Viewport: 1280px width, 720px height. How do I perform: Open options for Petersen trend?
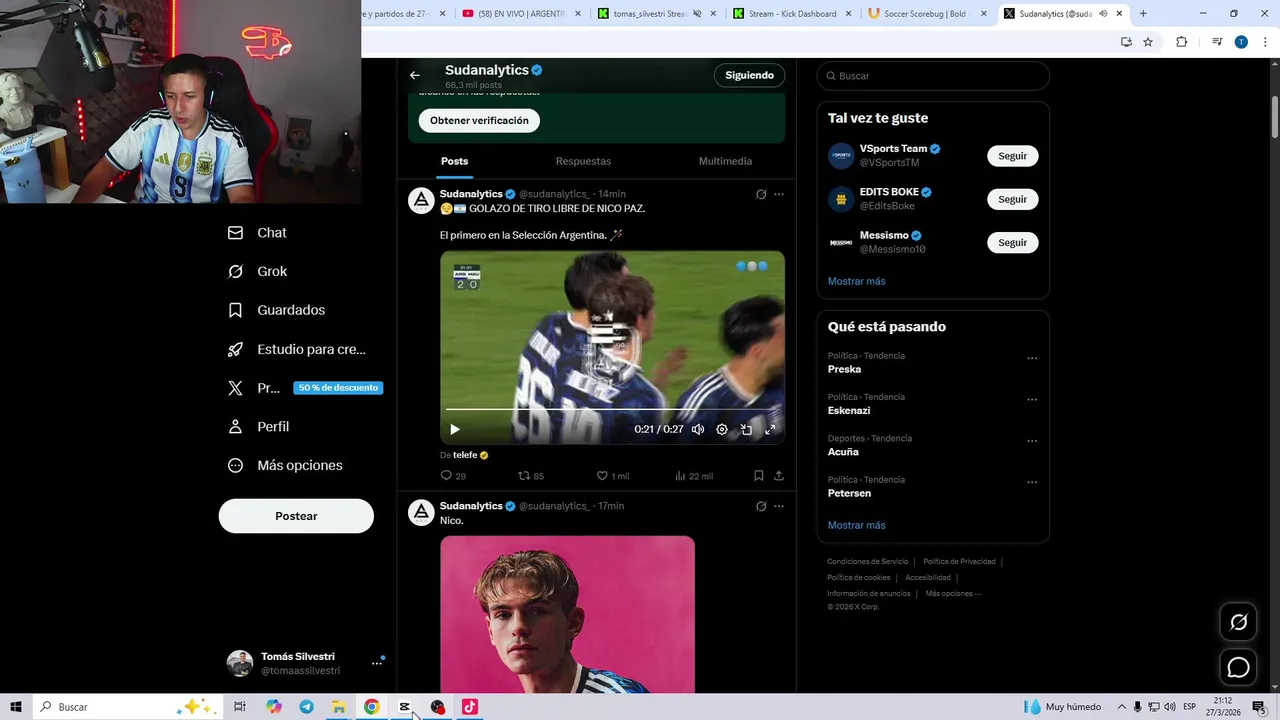point(1032,482)
